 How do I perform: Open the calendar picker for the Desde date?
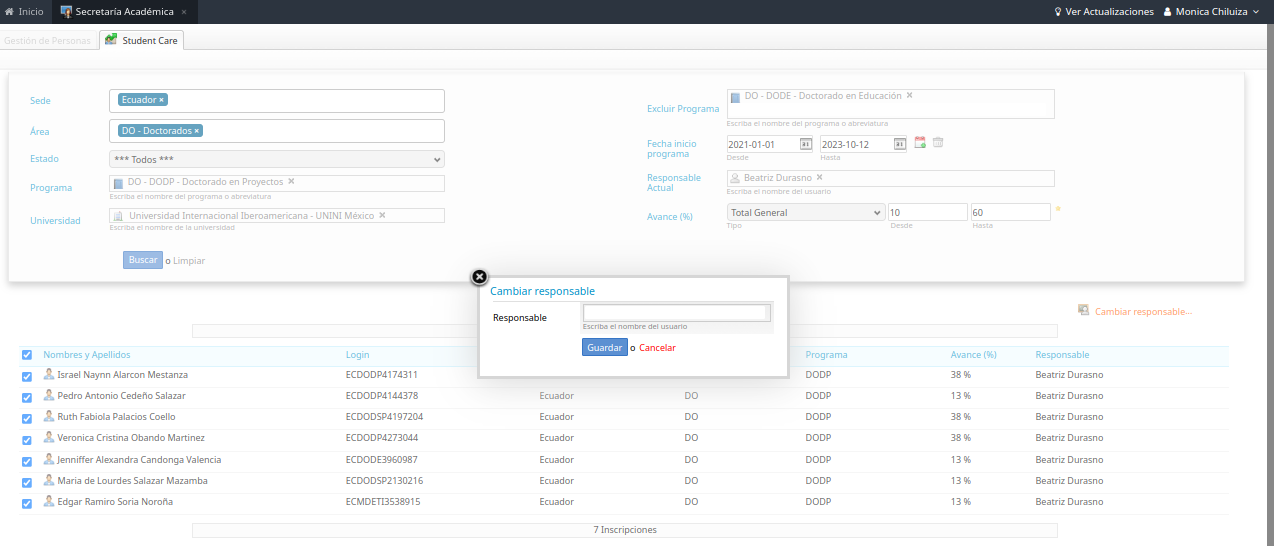[805, 144]
